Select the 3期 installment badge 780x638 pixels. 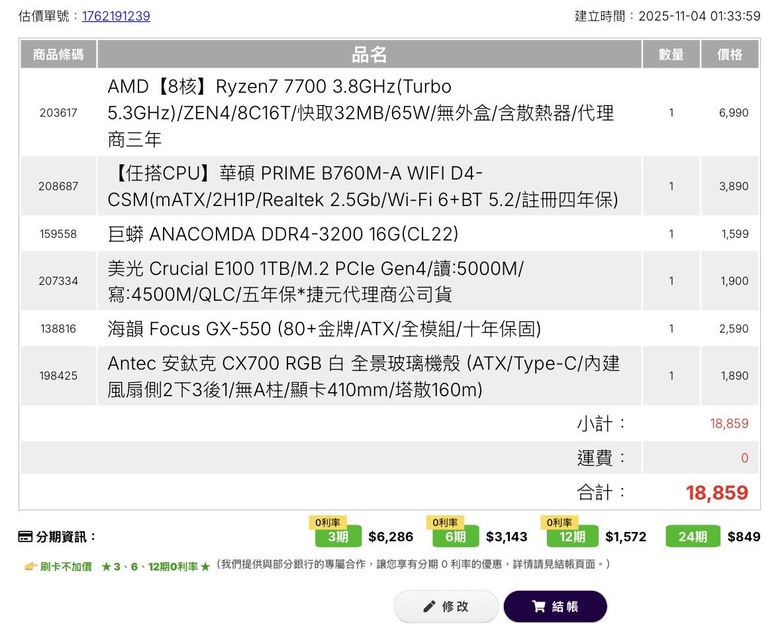pos(338,537)
